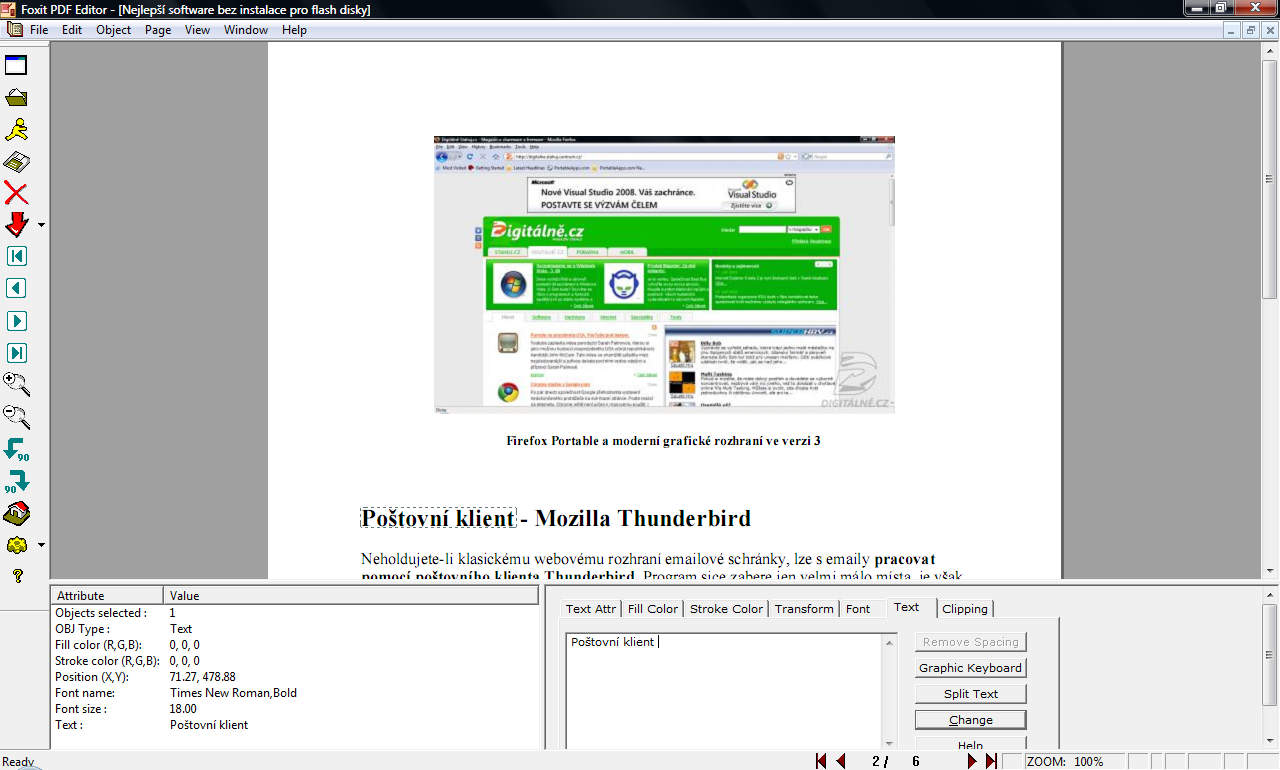
Task: Click the yellow flower icon in left toolbar
Action: pyautogui.click(x=16, y=545)
